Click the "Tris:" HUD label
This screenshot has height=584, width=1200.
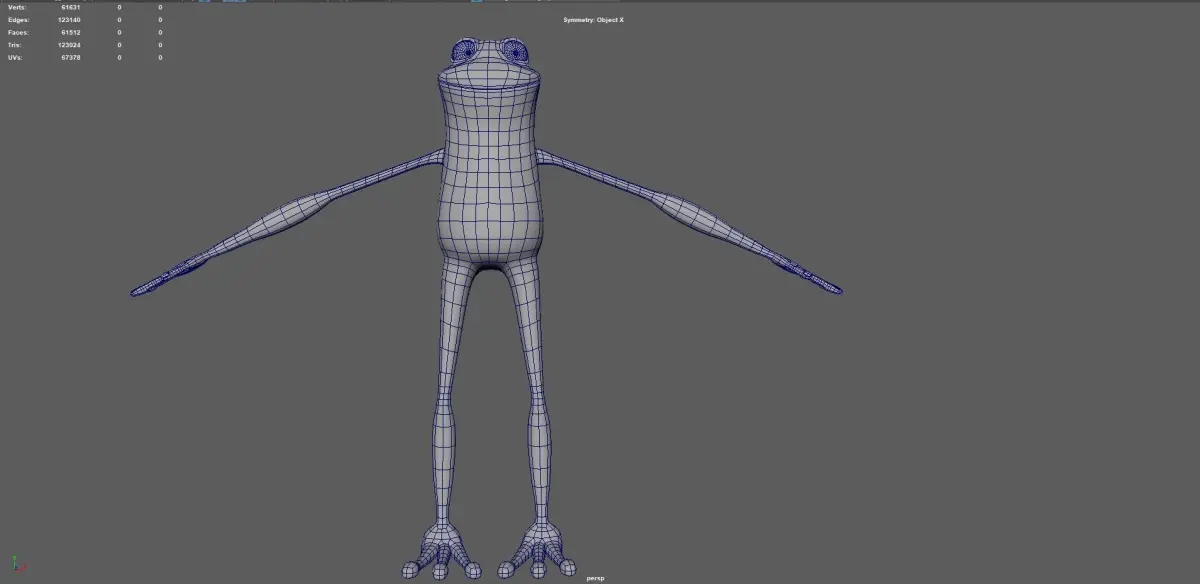coord(15,45)
